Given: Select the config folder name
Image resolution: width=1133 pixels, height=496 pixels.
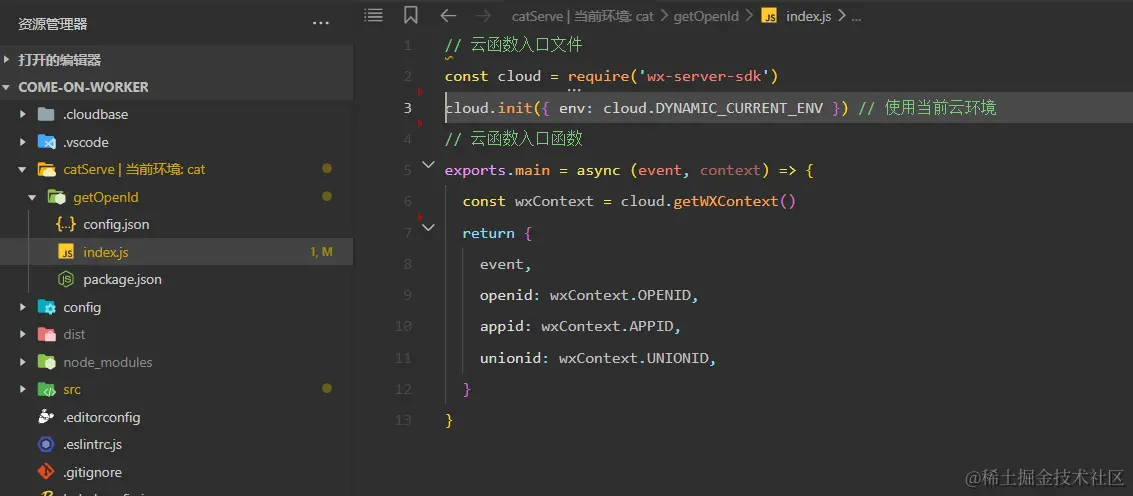Looking at the screenshot, I should click(82, 307).
